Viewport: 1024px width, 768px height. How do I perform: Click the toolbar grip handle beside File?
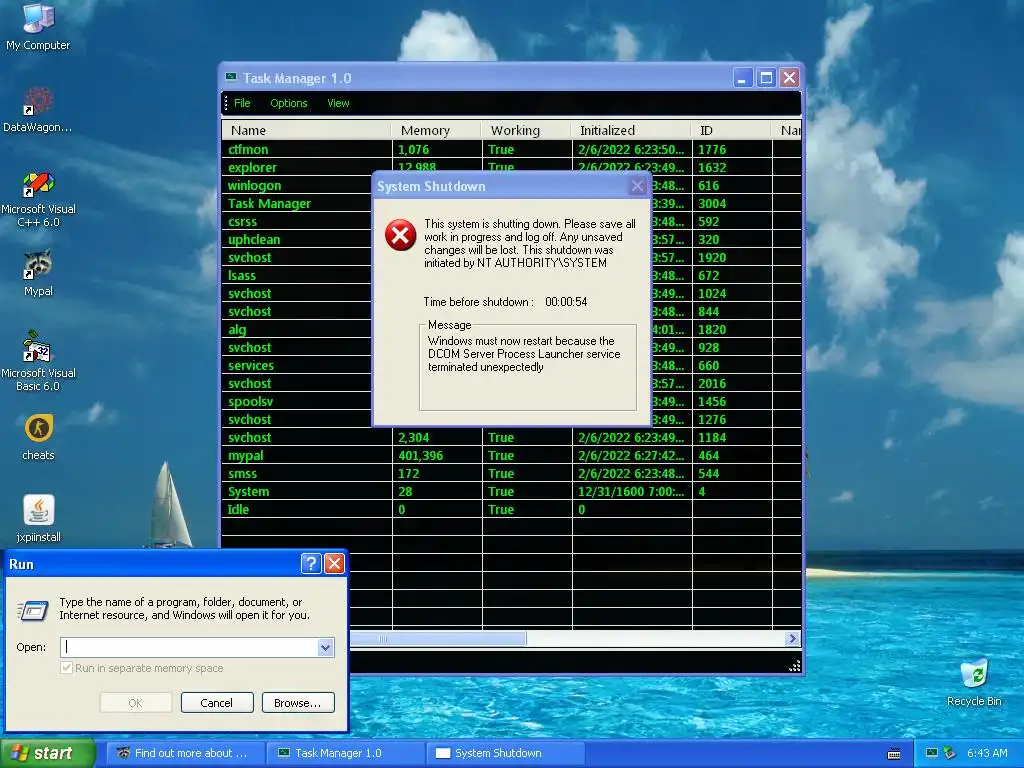226,103
